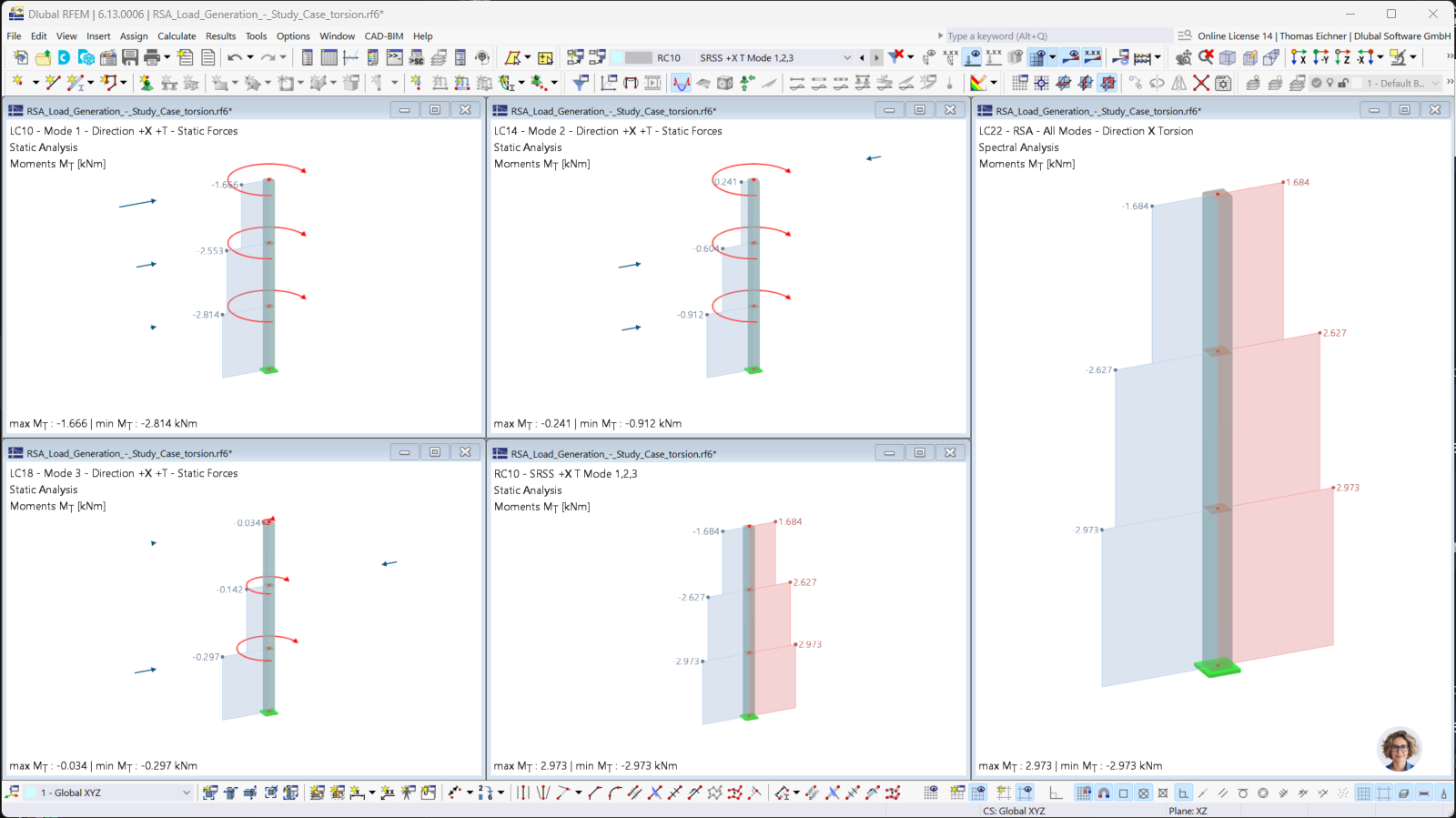Click the 2.973 value label in LC22 window

1348,488
